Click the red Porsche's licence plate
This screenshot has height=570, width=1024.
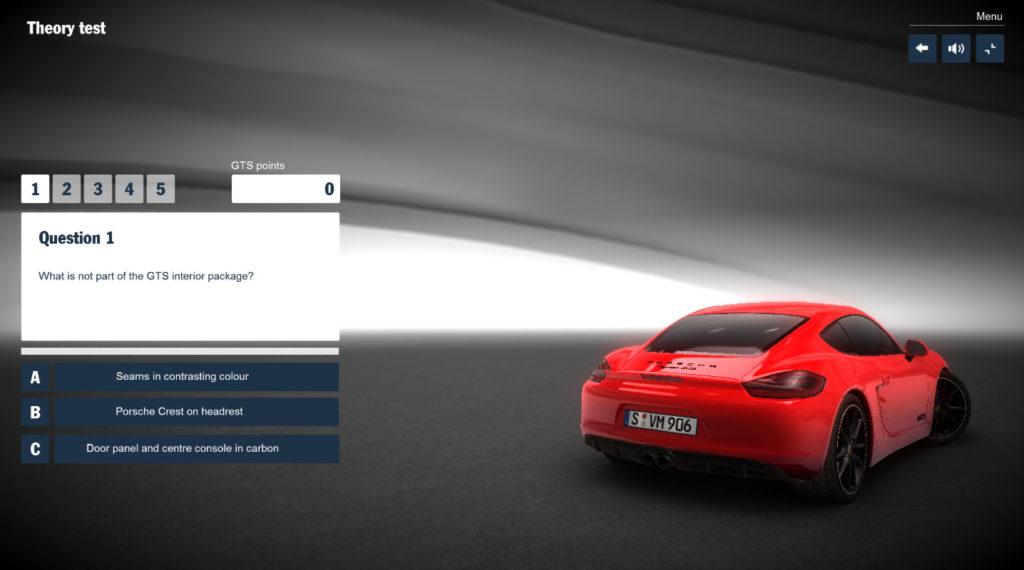click(x=660, y=422)
